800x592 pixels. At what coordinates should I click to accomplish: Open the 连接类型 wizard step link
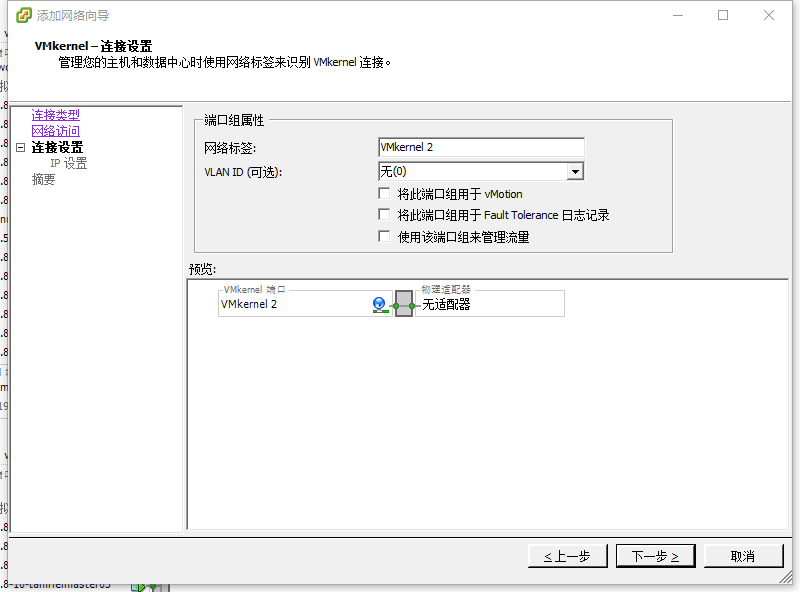[x=56, y=115]
